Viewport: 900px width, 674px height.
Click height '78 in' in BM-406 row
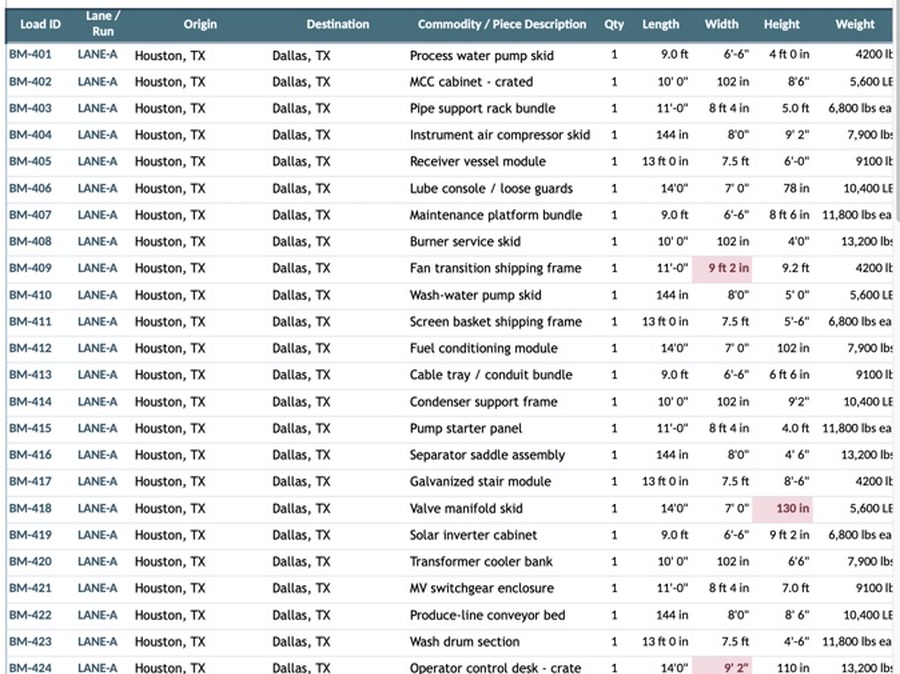796,188
